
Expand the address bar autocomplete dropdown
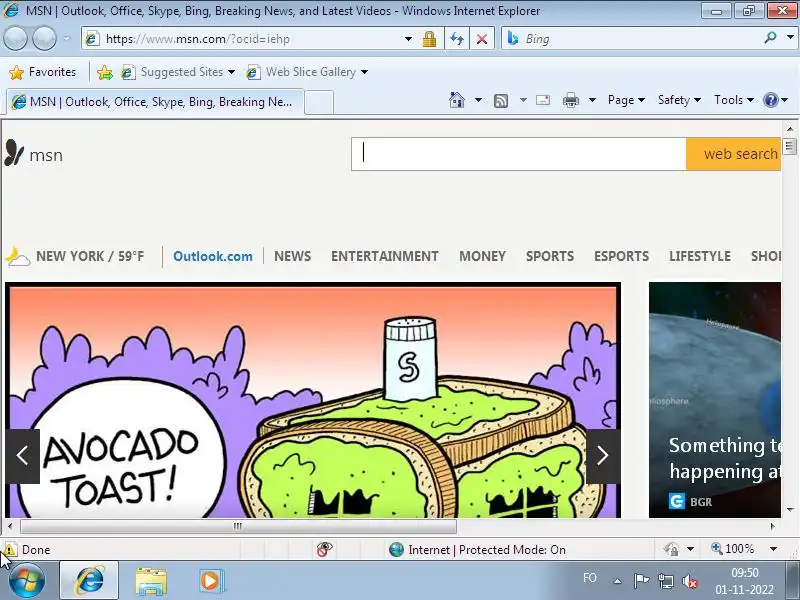click(408, 39)
